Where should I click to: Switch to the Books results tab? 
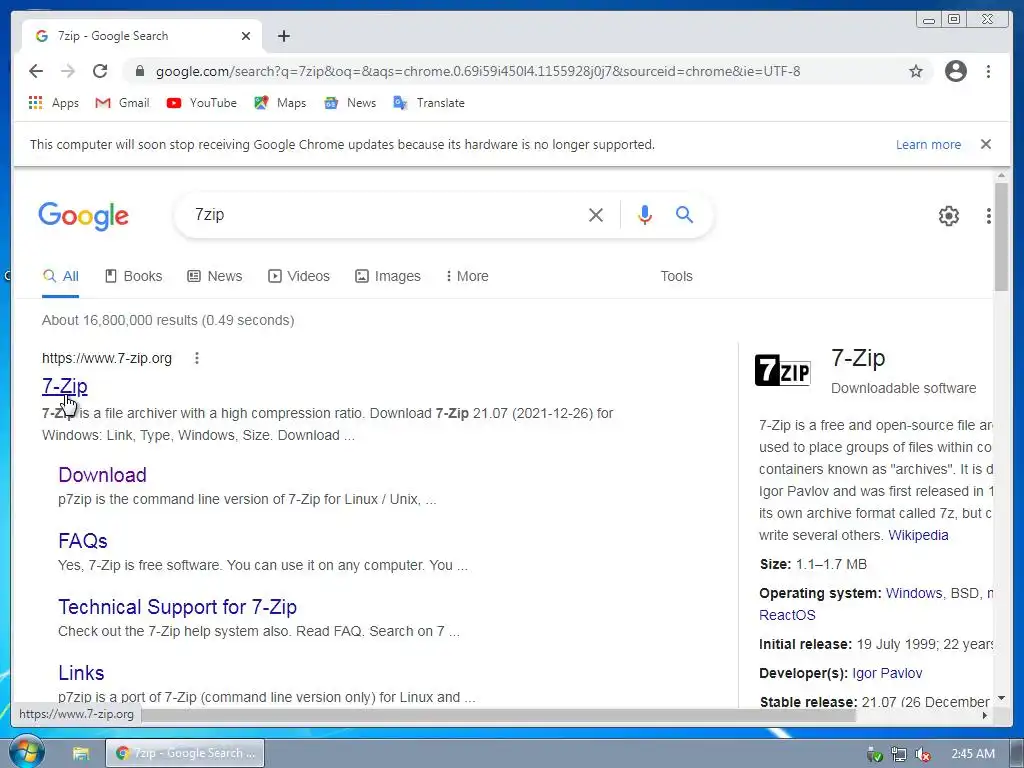133,276
